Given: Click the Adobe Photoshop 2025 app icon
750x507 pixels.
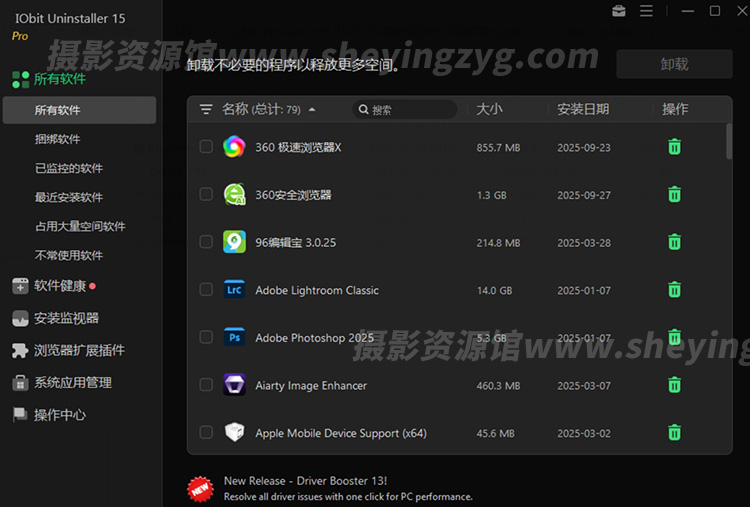Looking at the screenshot, I should coord(234,338).
